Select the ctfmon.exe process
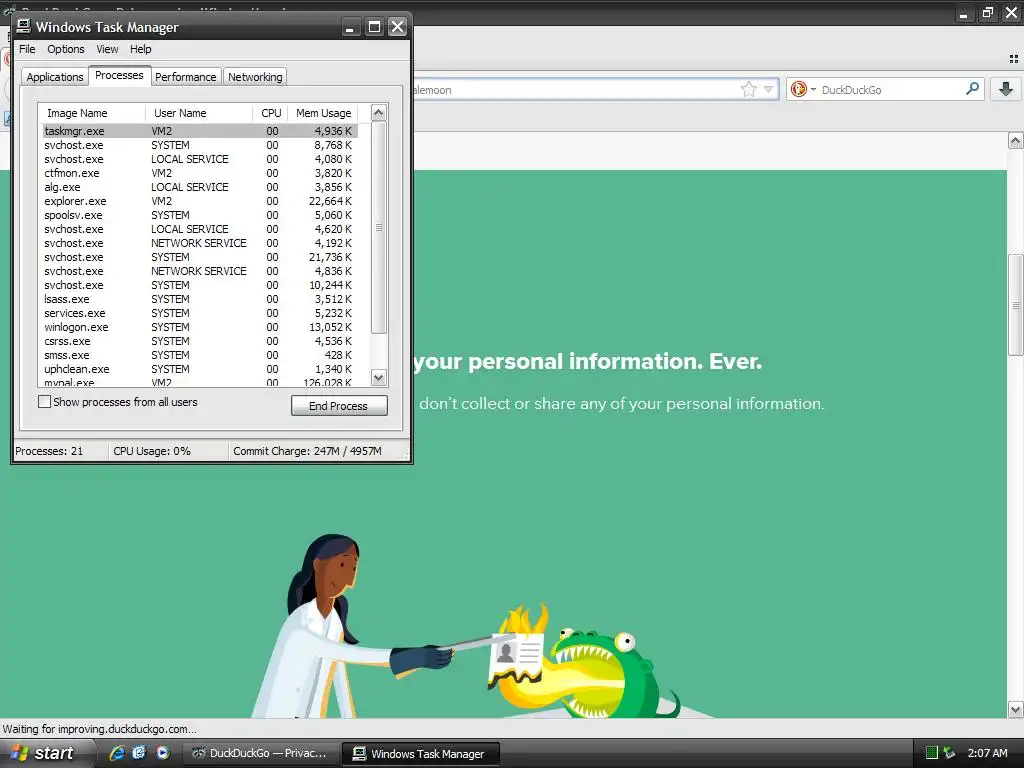Viewport: 1024px width, 768px height. coord(200,173)
